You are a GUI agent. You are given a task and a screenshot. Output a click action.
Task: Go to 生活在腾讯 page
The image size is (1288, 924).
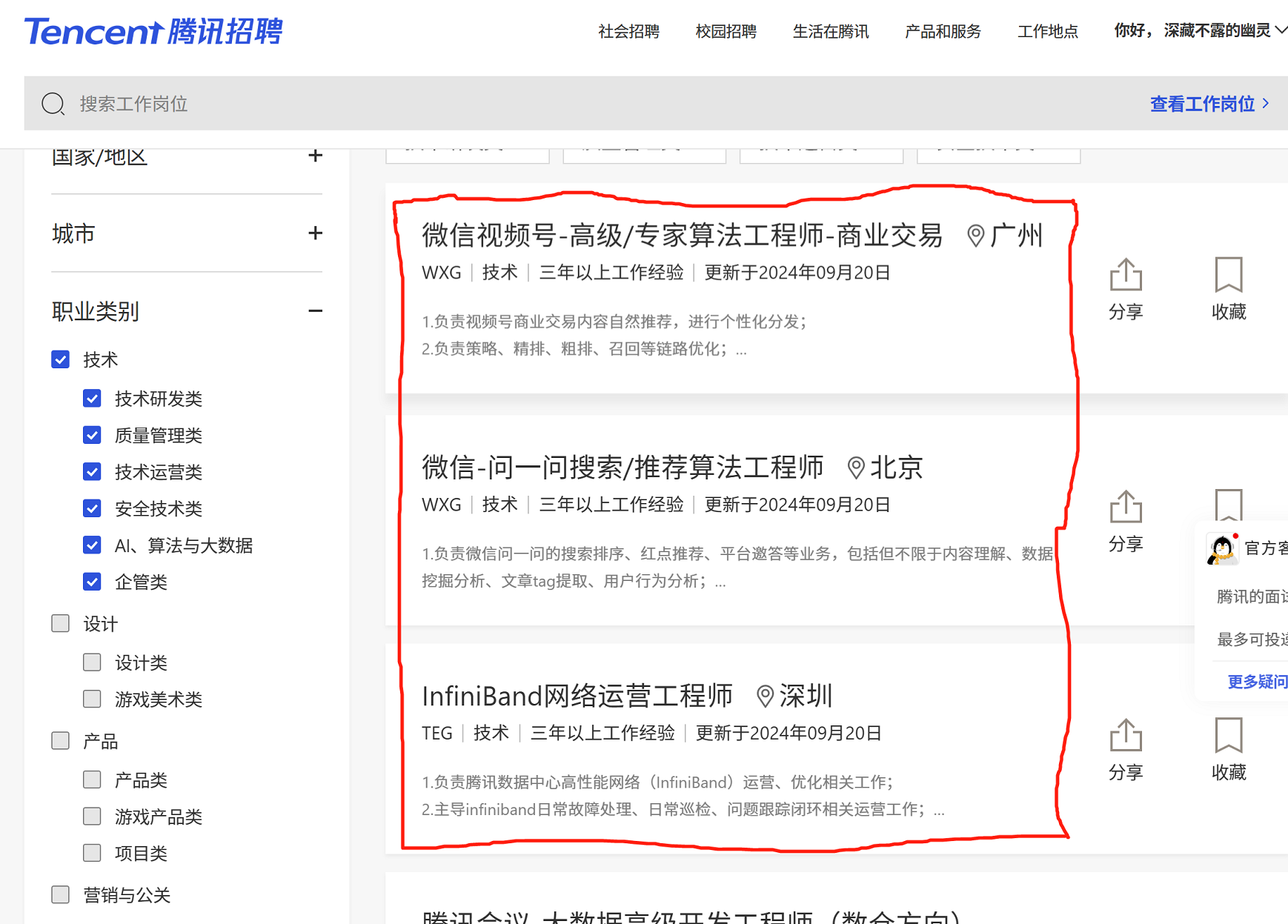(x=831, y=31)
